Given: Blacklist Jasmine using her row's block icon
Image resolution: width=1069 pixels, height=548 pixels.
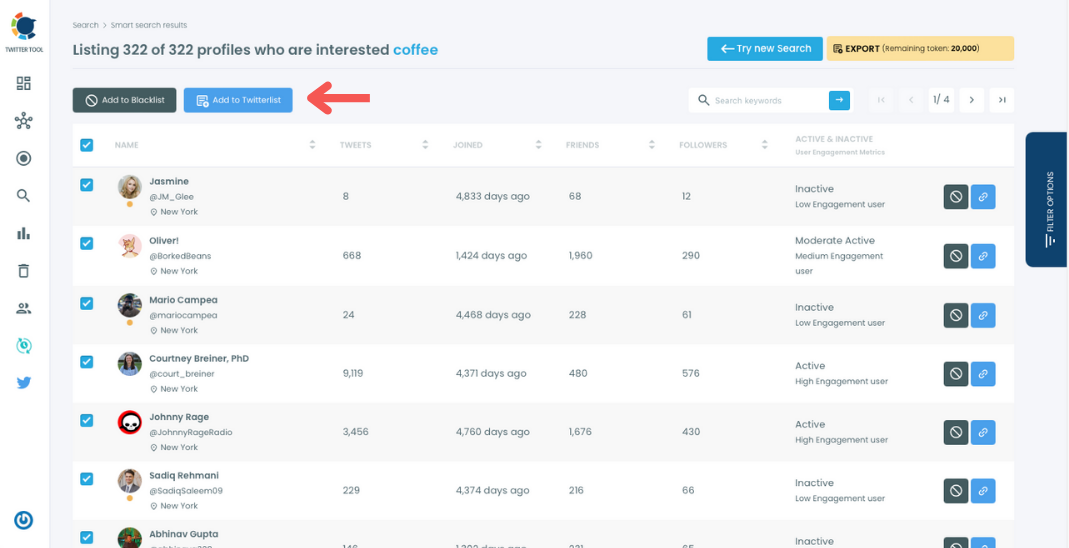Looking at the screenshot, I should point(956,197).
